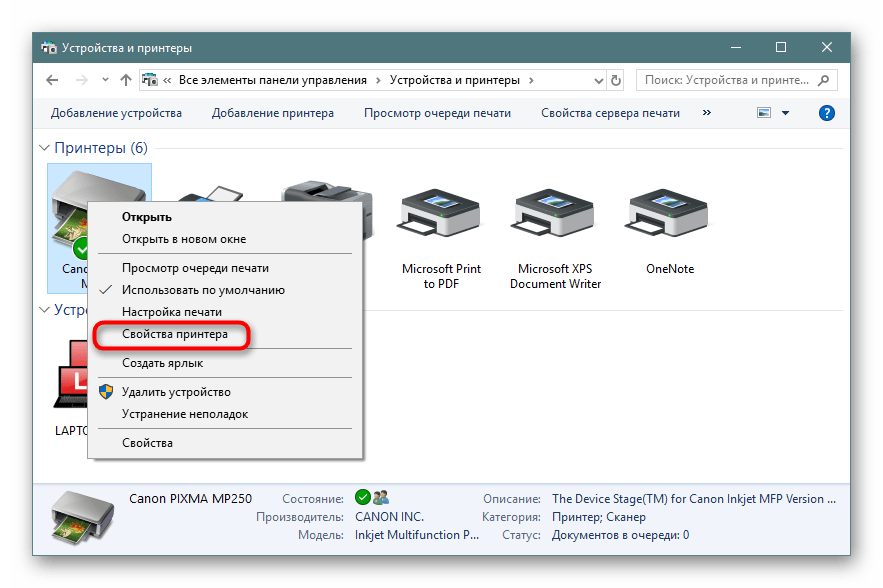883x588 pixels.
Task: Minimize the Устройства и принтеры window
Action: [735, 47]
